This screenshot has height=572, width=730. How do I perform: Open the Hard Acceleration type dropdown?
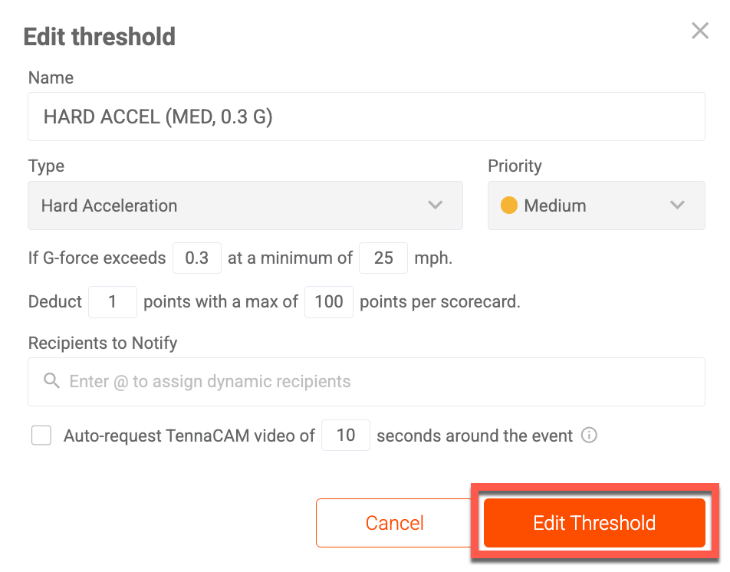pos(245,205)
